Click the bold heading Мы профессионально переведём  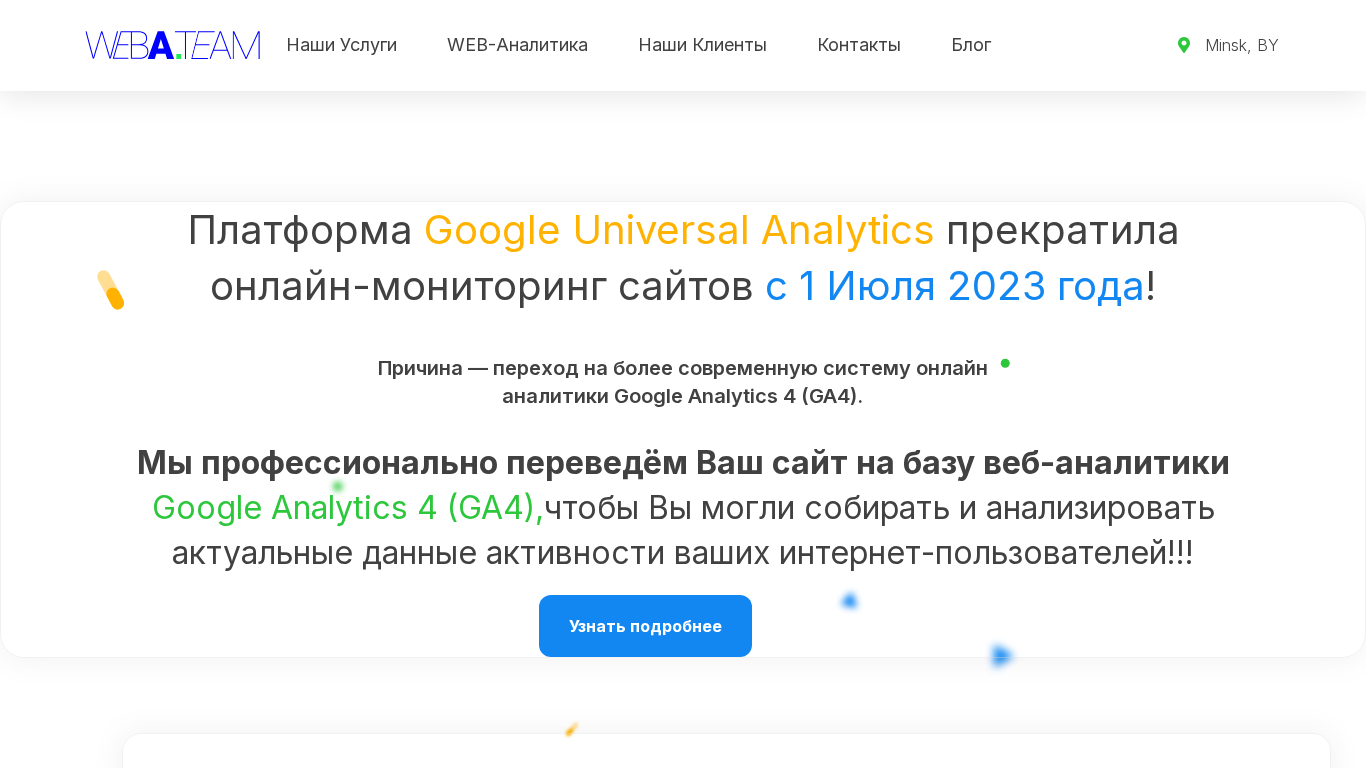[x=683, y=463]
